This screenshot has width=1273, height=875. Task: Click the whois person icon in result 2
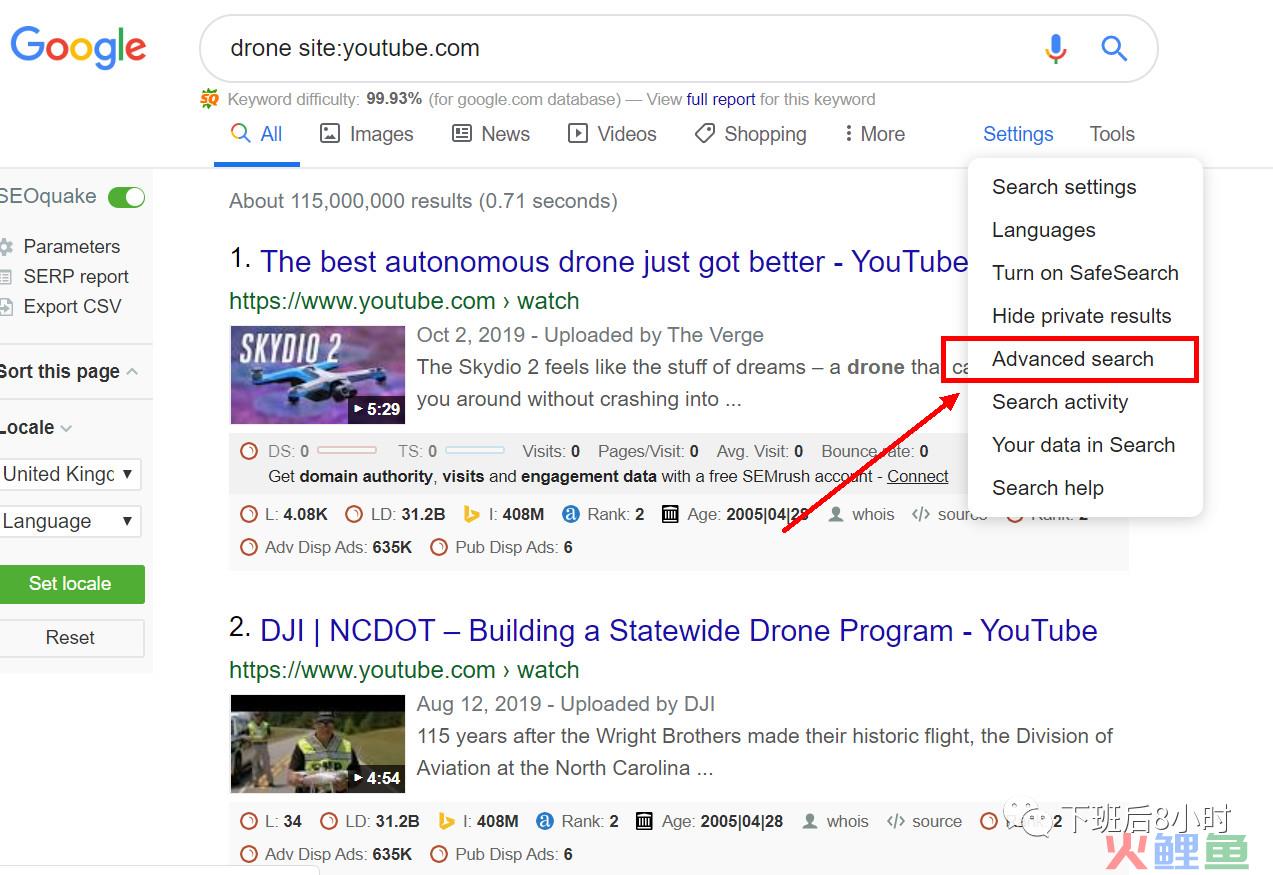(809, 821)
